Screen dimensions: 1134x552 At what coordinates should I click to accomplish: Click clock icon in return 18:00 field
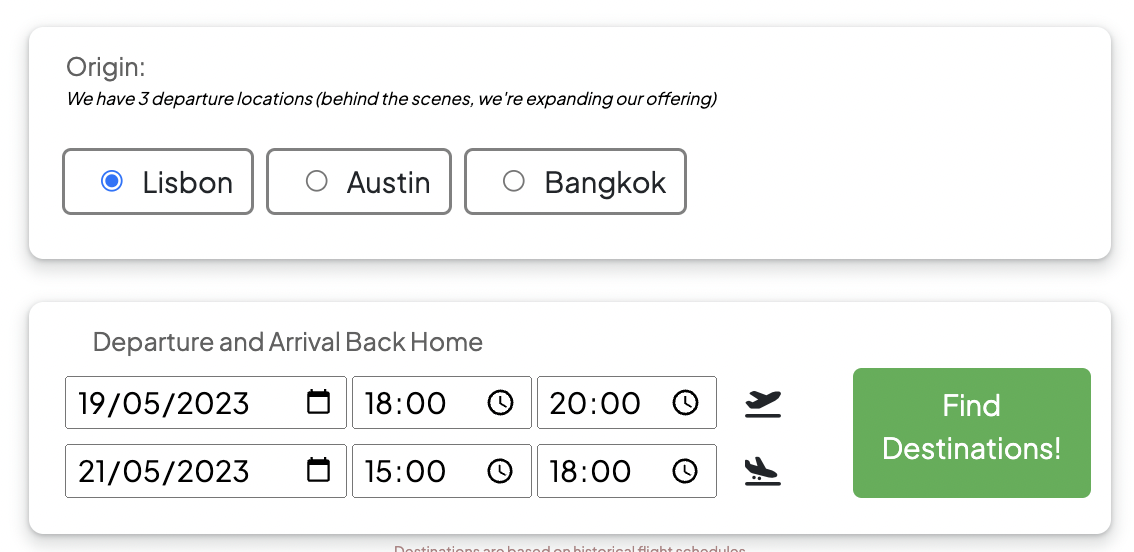tap(686, 471)
